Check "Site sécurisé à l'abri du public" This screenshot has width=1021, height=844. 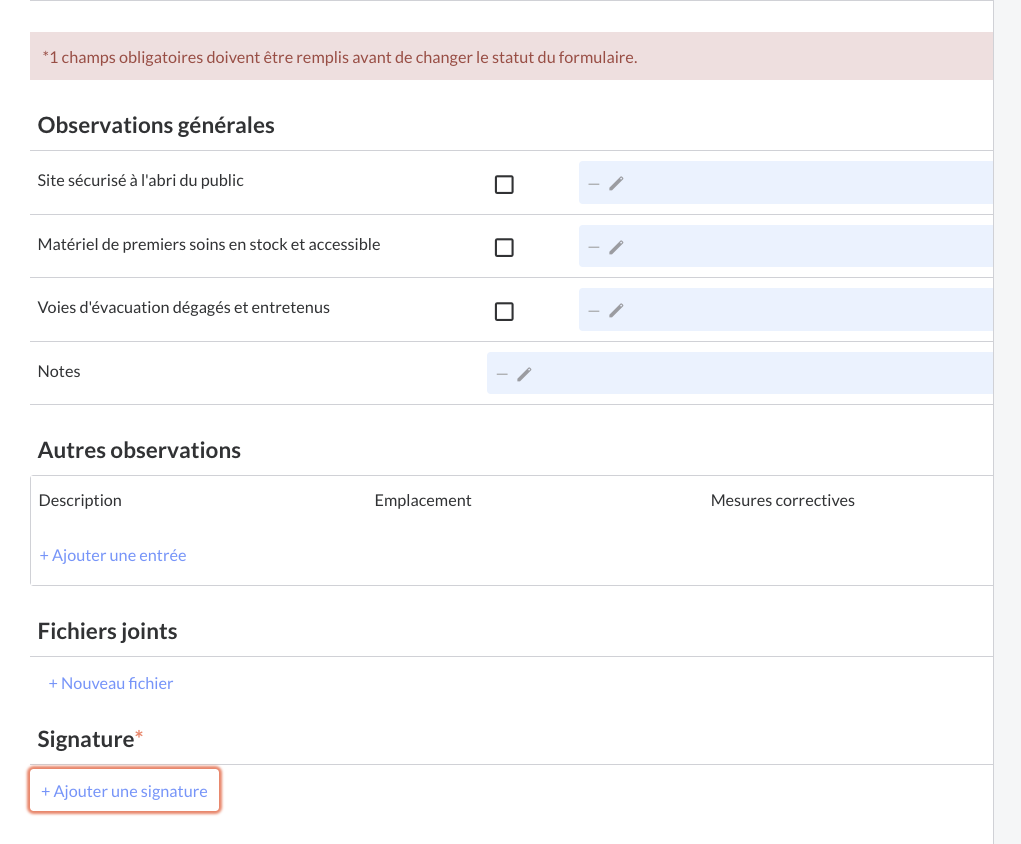504,184
